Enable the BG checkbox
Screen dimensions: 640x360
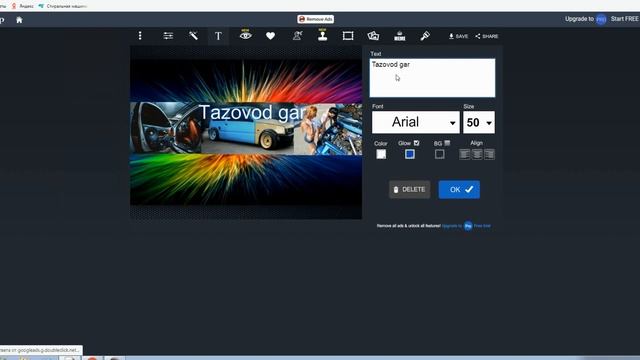coord(447,143)
